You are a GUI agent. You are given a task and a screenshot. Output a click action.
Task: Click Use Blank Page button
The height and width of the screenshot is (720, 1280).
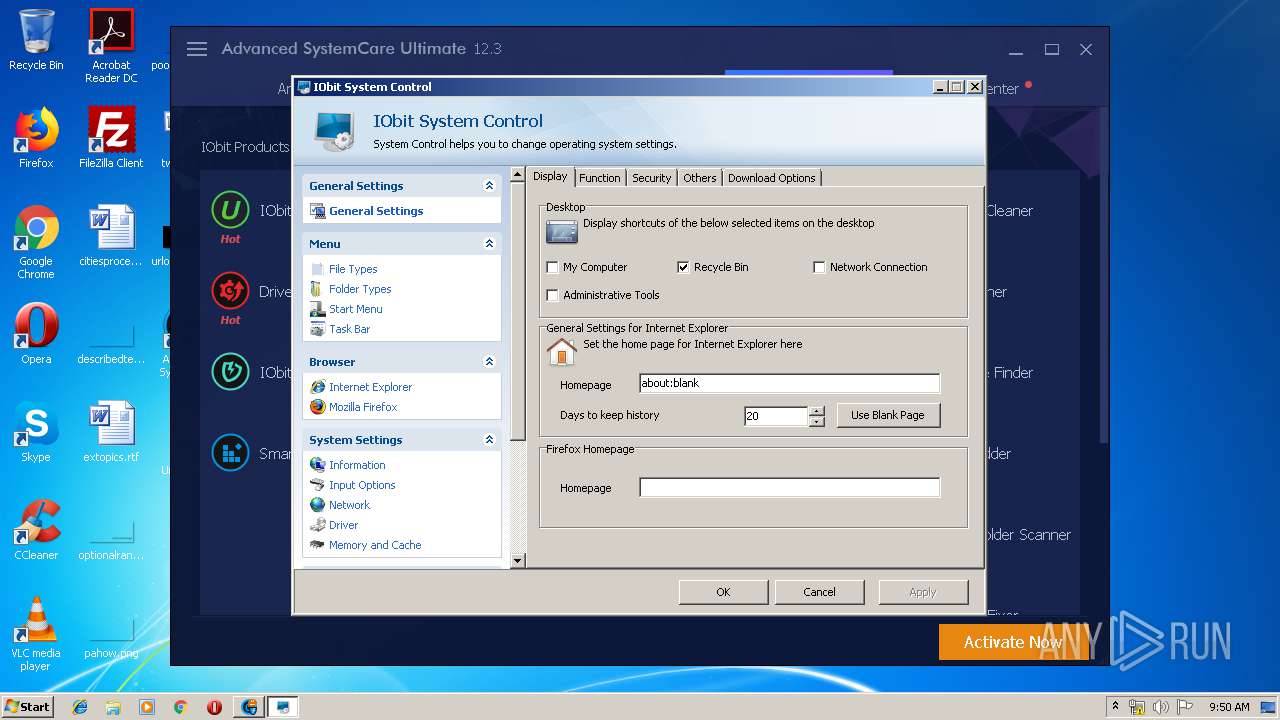pyautogui.click(x=888, y=415)
